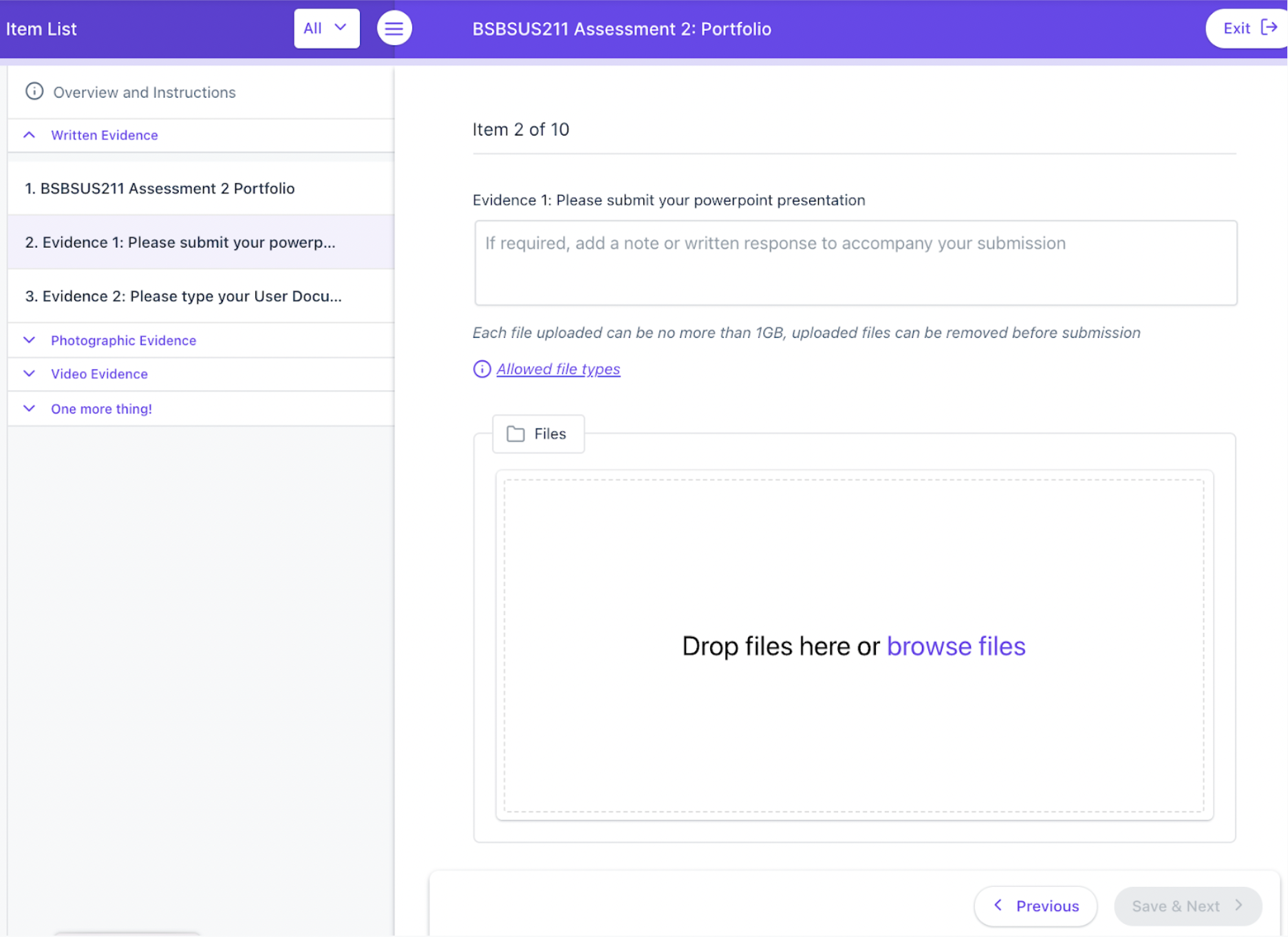
Task: Click the info icon next to Allowed file types
Action: [482, 369]
